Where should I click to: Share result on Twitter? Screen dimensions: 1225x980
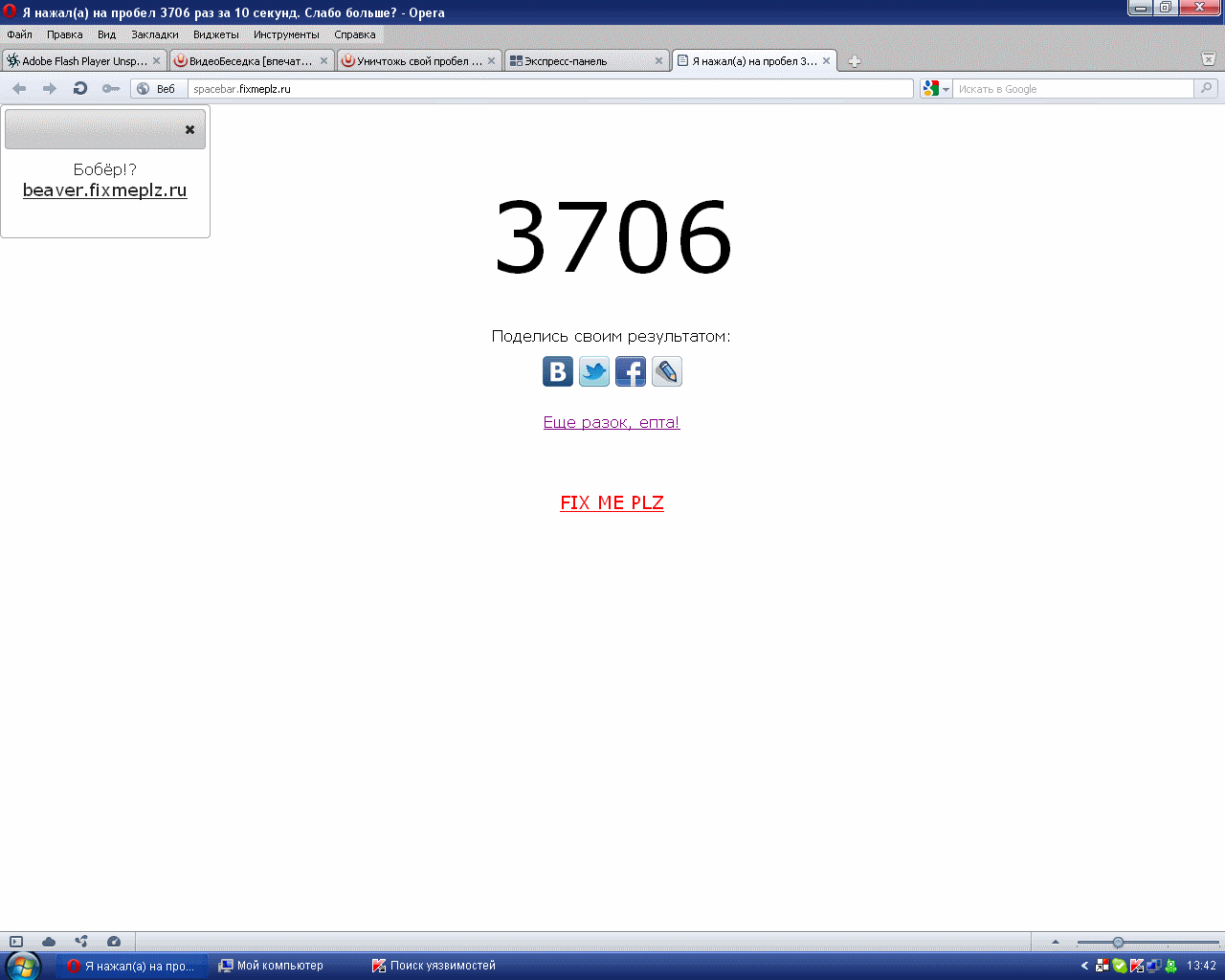[593, 371]
